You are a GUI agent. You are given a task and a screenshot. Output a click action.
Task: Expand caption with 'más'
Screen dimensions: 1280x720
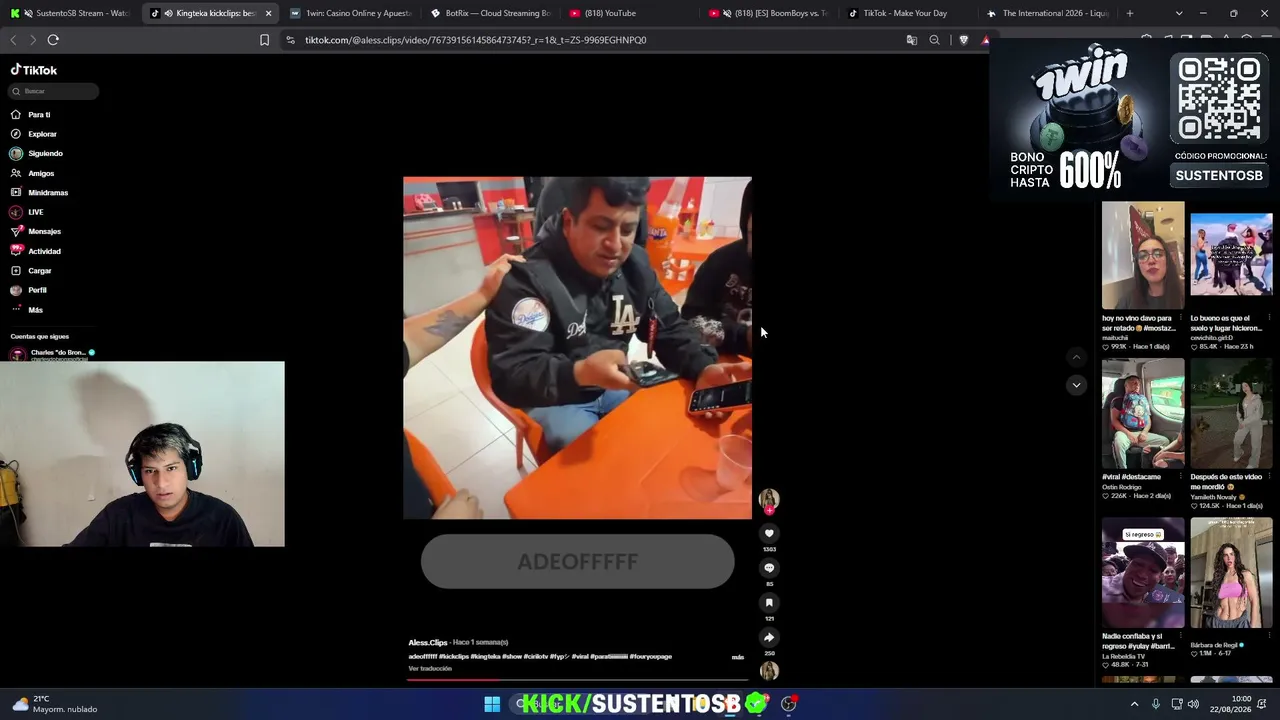(x=738, y=657)
